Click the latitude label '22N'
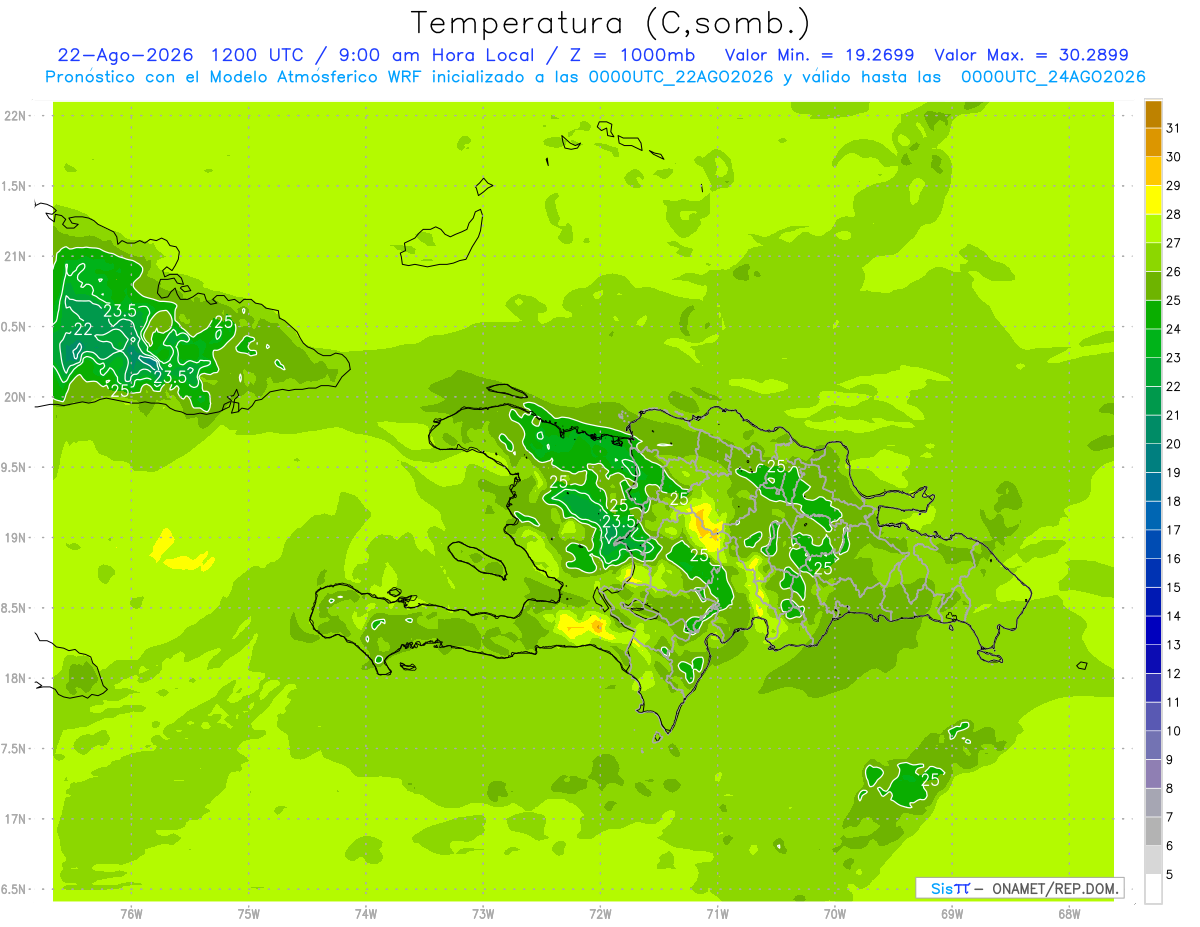 15,116
